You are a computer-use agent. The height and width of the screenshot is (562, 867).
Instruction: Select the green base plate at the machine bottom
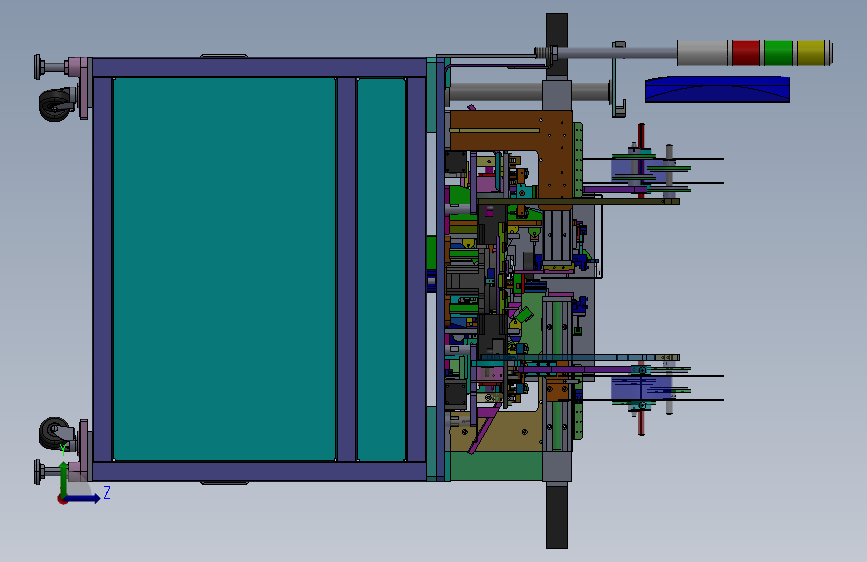tap(496, 465)
